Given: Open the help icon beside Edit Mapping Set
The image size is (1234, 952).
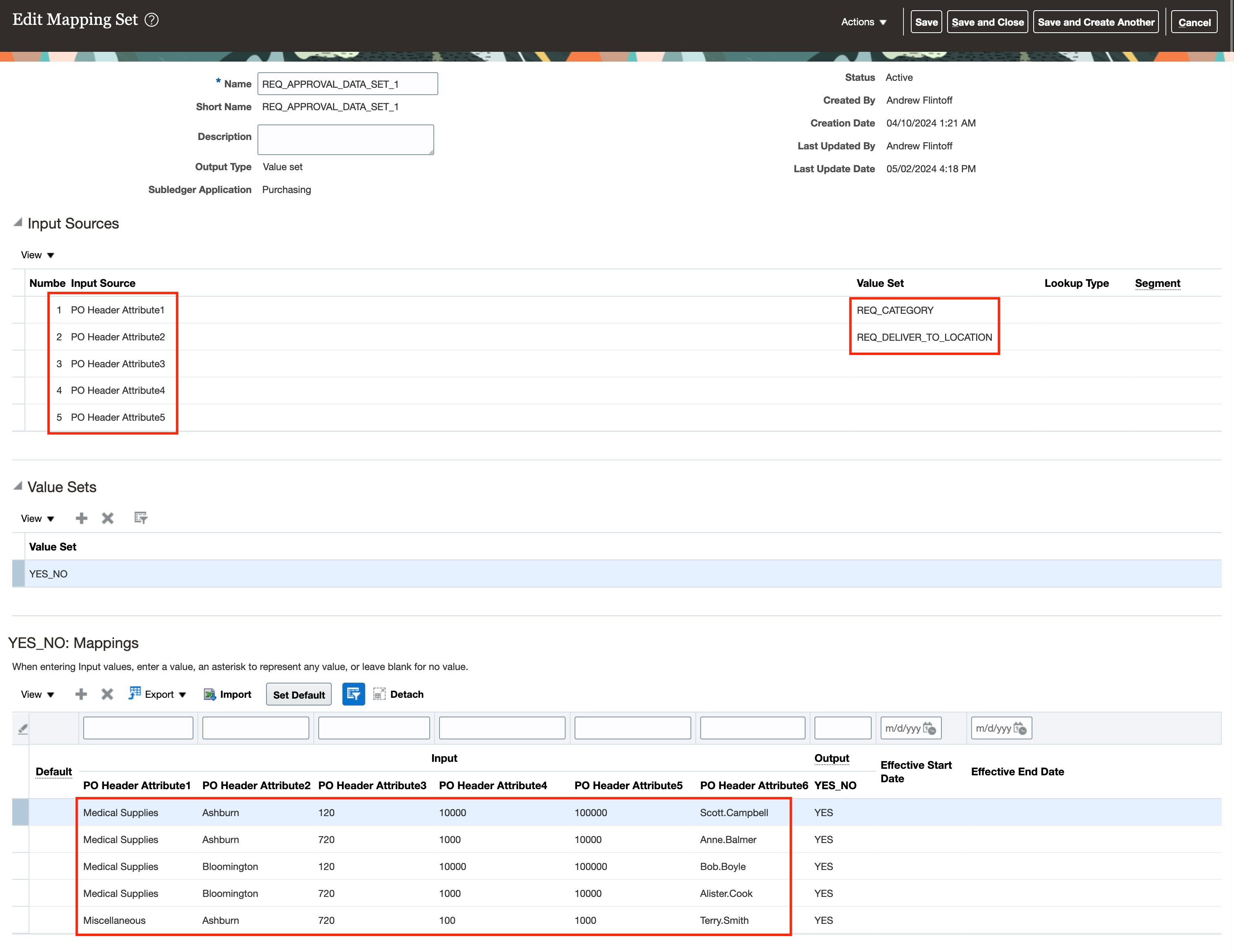Looking at the screenshot, I should click(x=151, y=20).
